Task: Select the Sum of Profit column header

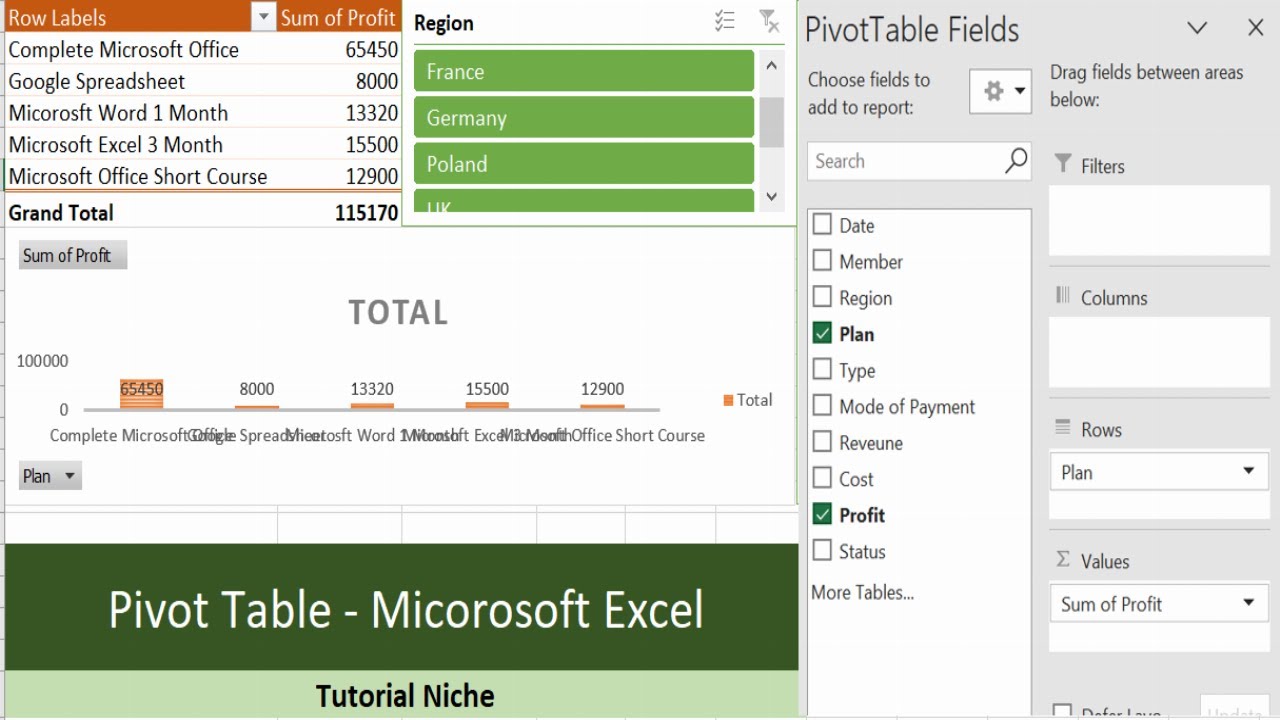Action: pos(338,17)
